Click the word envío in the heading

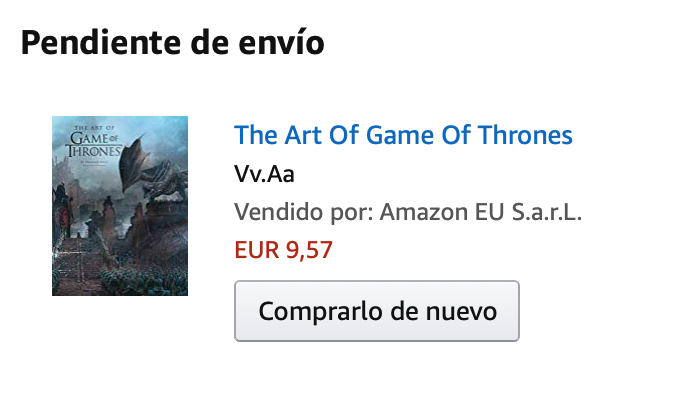coord(281,42)
